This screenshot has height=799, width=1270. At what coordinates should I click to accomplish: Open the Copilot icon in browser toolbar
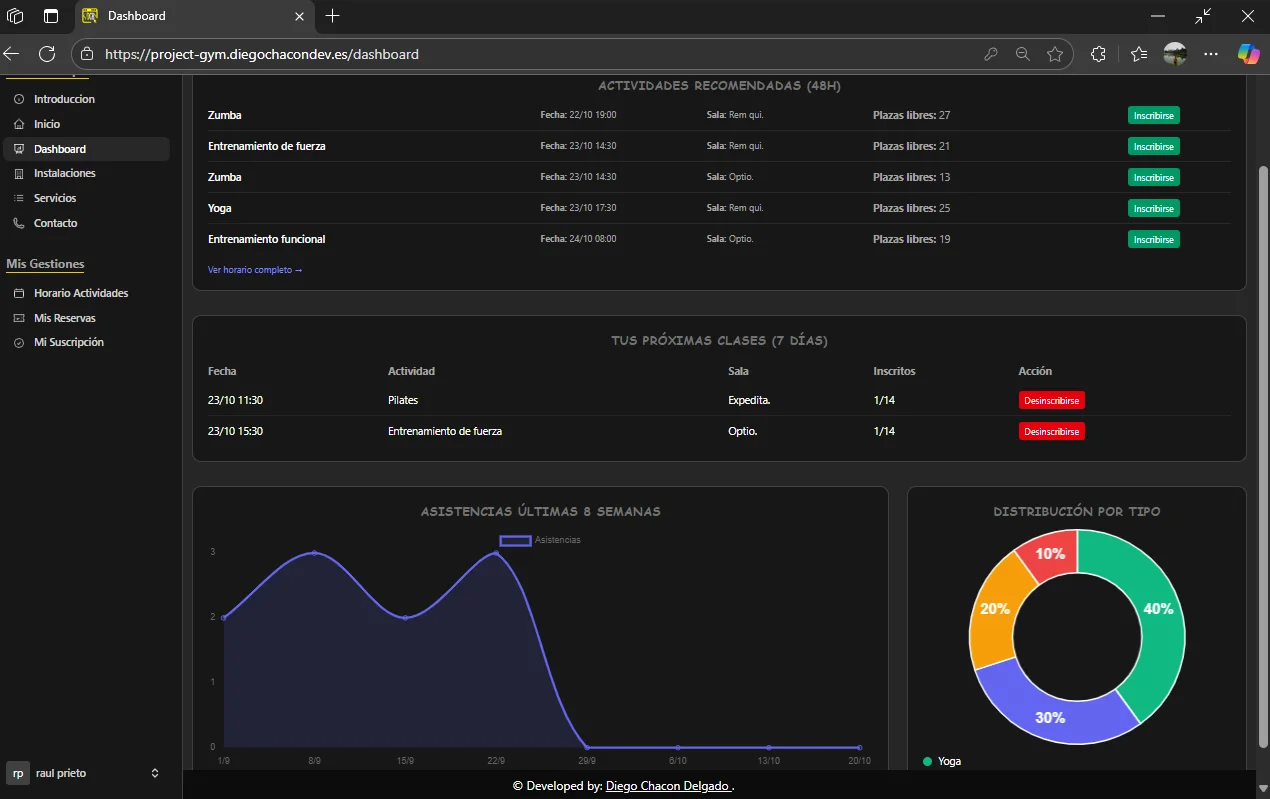coord(1248,54)
